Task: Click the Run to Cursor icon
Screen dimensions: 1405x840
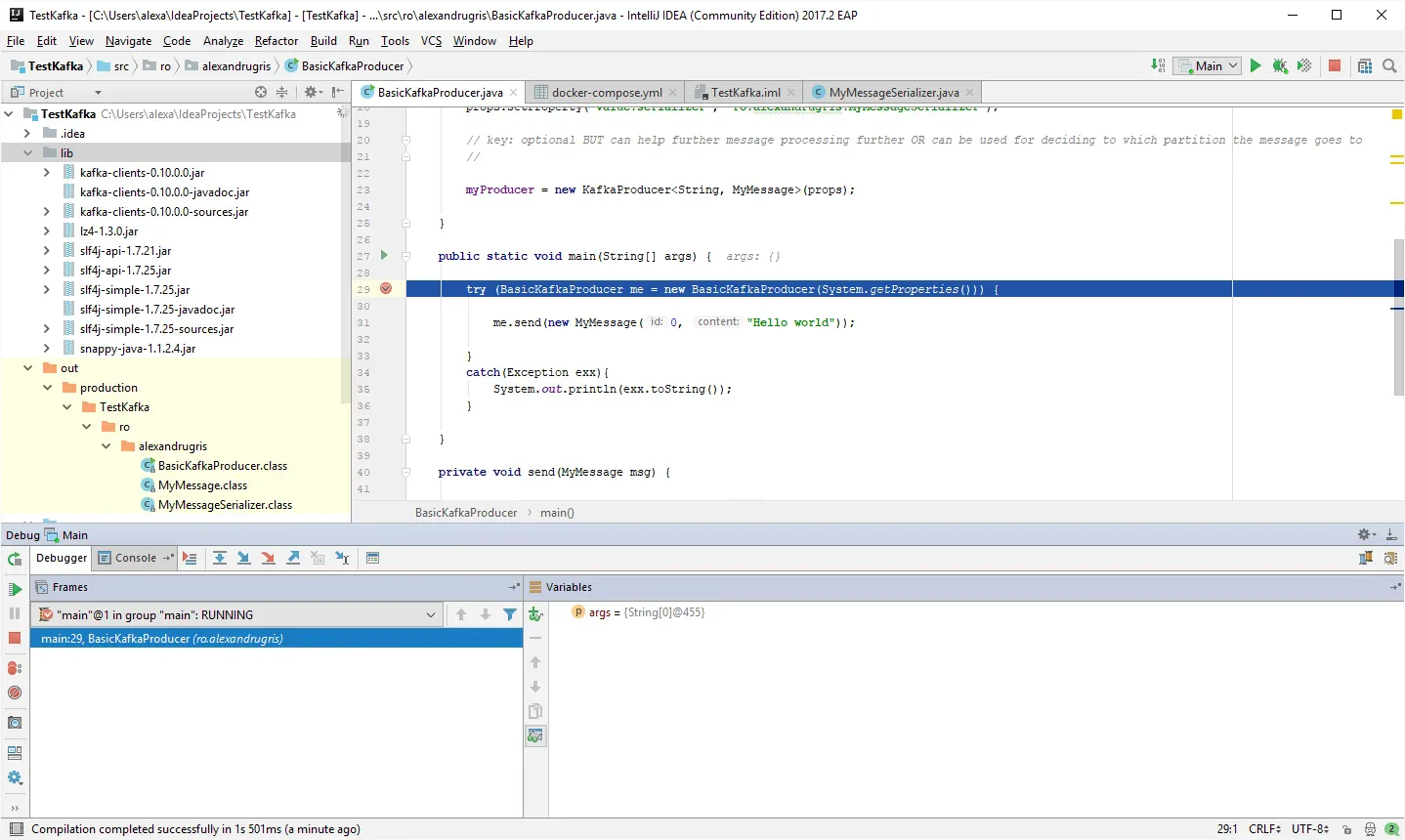Action: pyautogui.click(x=342, y=558)
